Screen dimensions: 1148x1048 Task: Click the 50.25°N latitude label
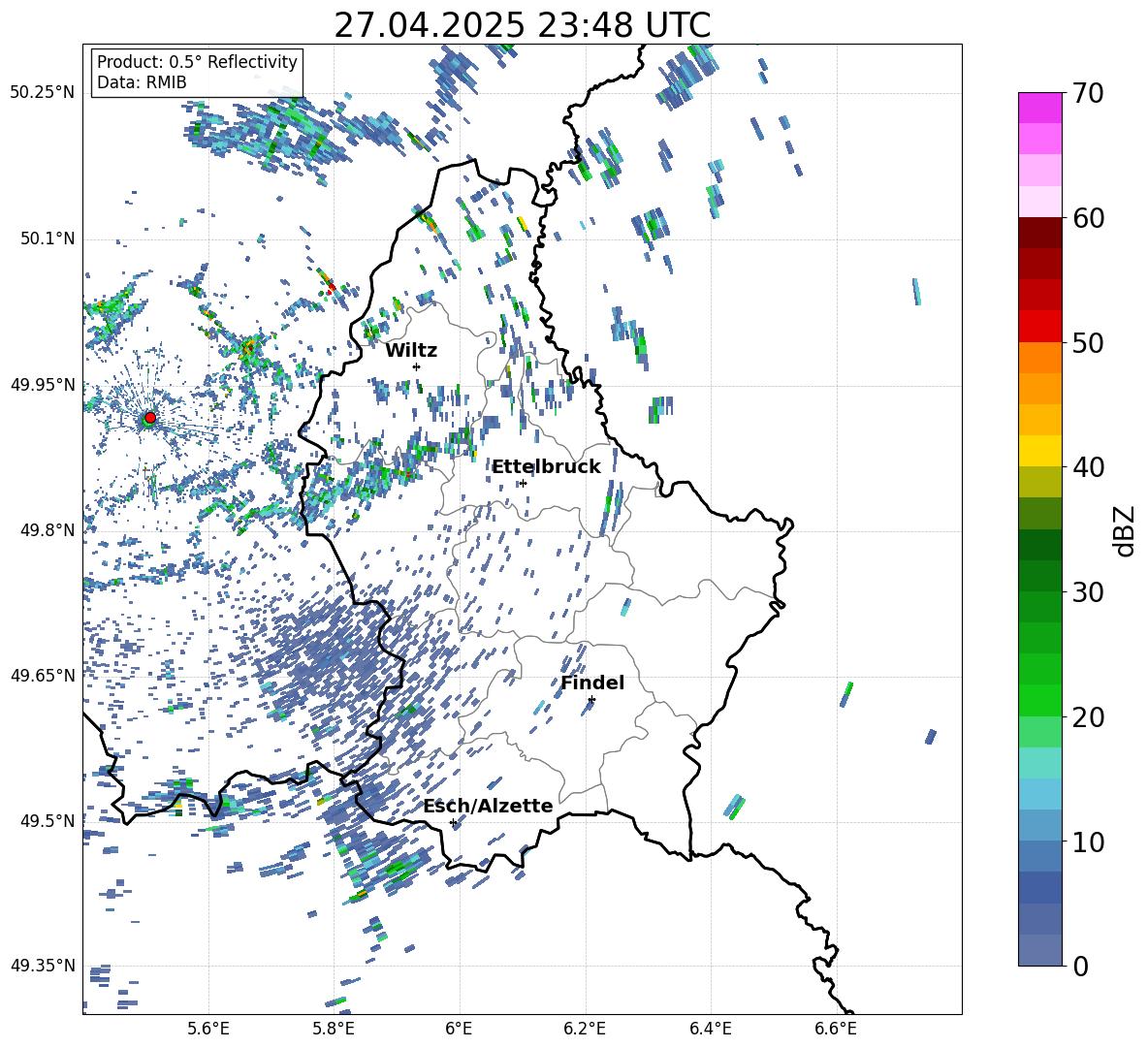pyautogui.click(x=42, y=93)
